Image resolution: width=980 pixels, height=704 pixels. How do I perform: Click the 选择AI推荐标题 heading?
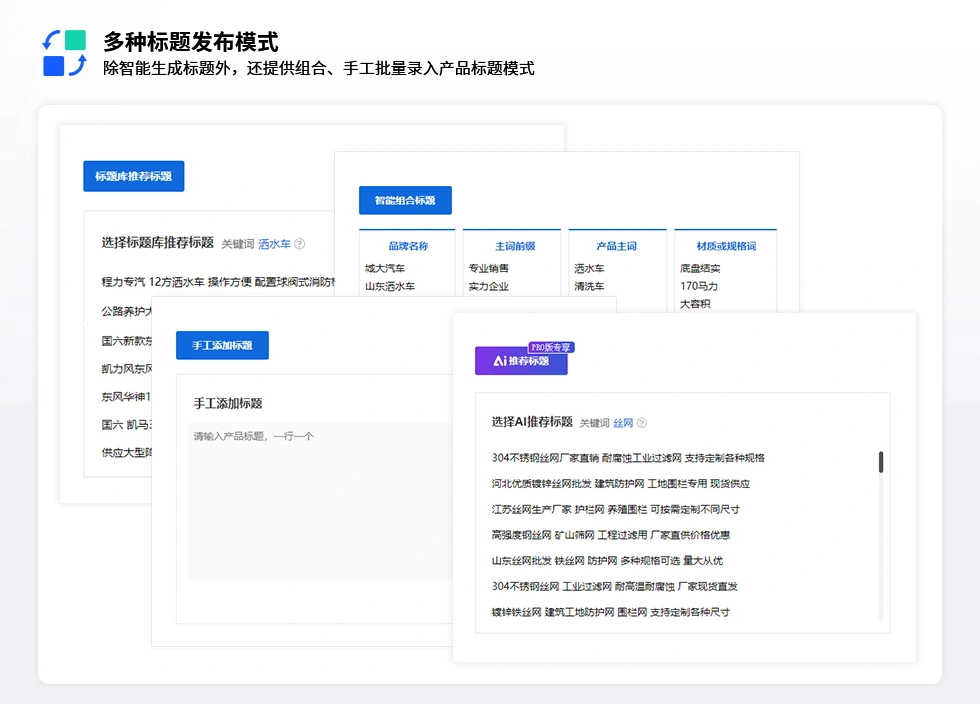(x=532, y=421)
